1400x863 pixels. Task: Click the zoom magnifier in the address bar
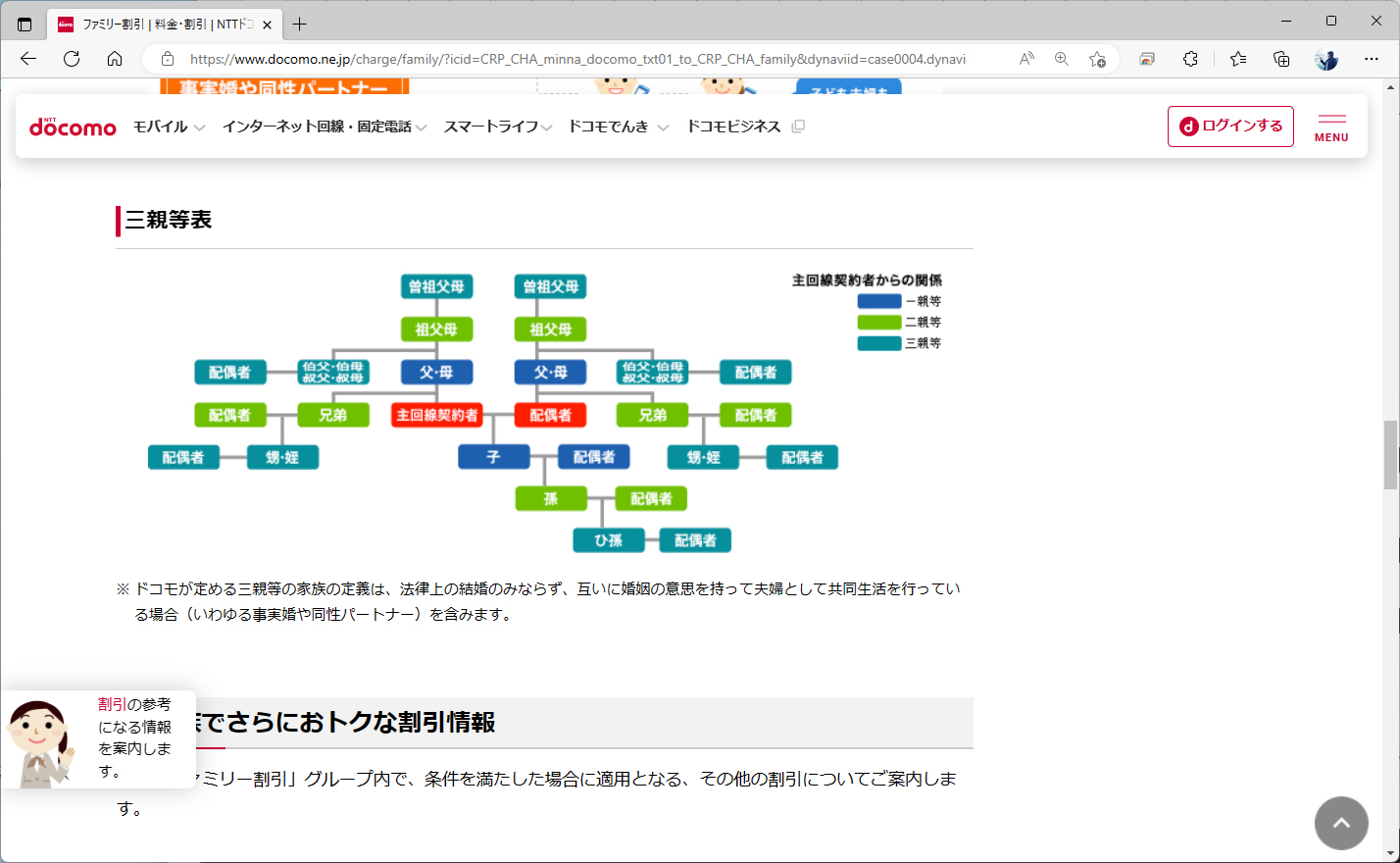point(1061,59)
